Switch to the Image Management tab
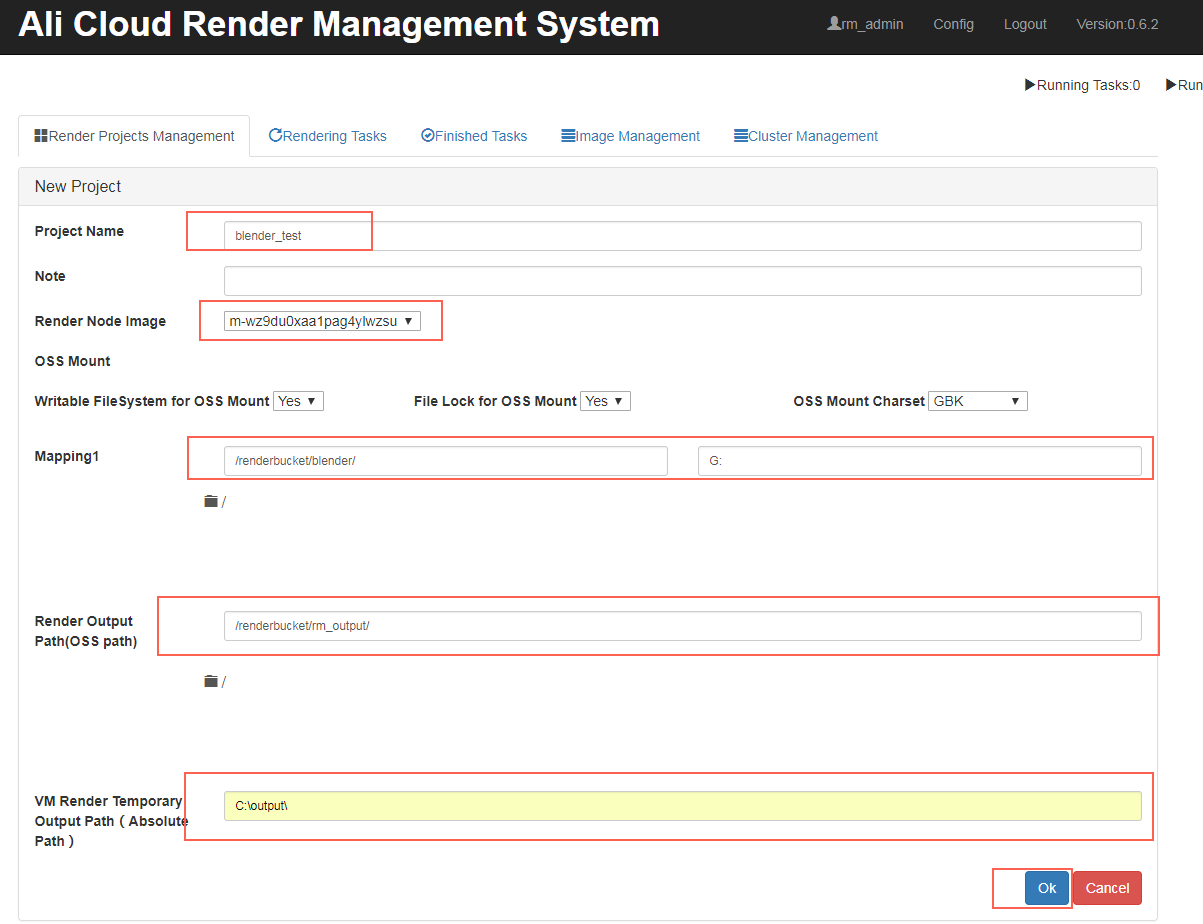The height and width of the screenshot is (924, 1203). (631, 136)
